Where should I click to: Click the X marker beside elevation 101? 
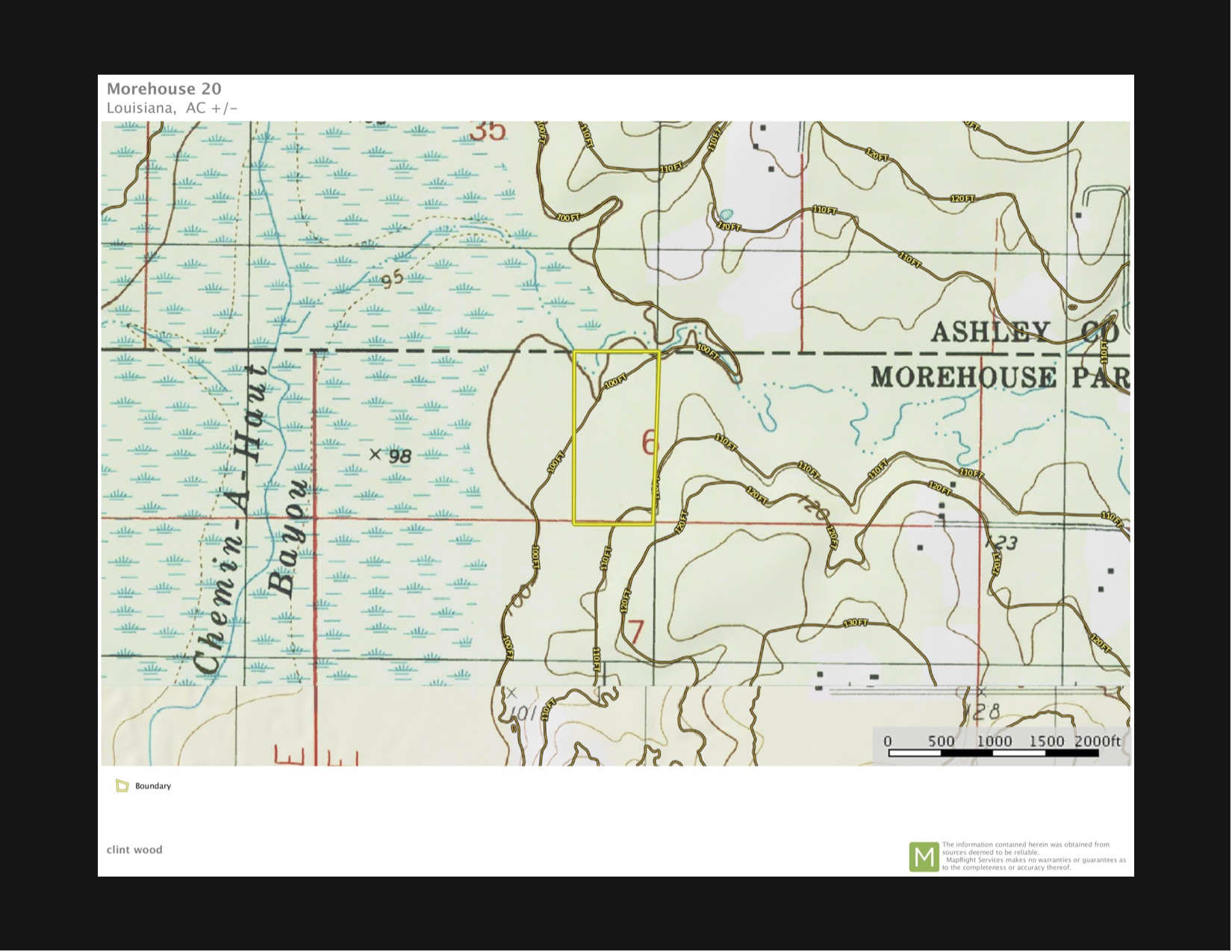(511, 694)
